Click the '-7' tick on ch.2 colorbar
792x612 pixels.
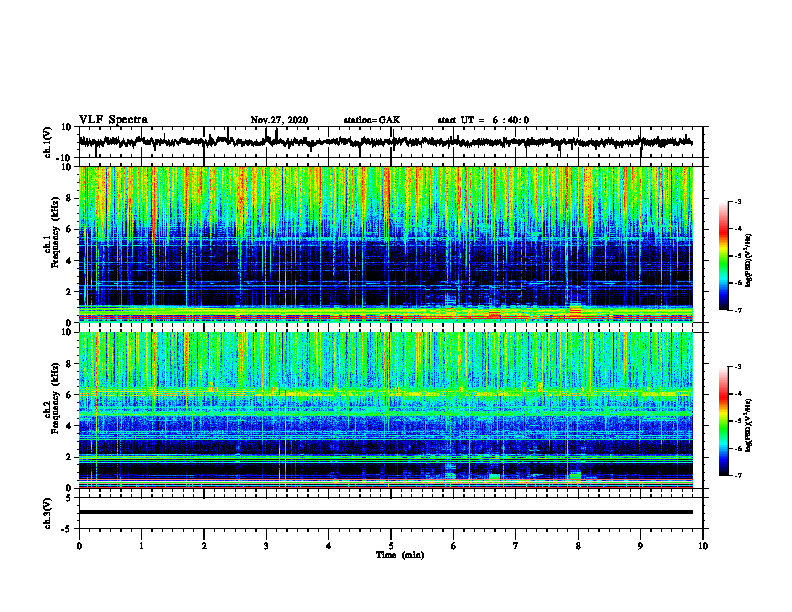(x=737, y=475)
